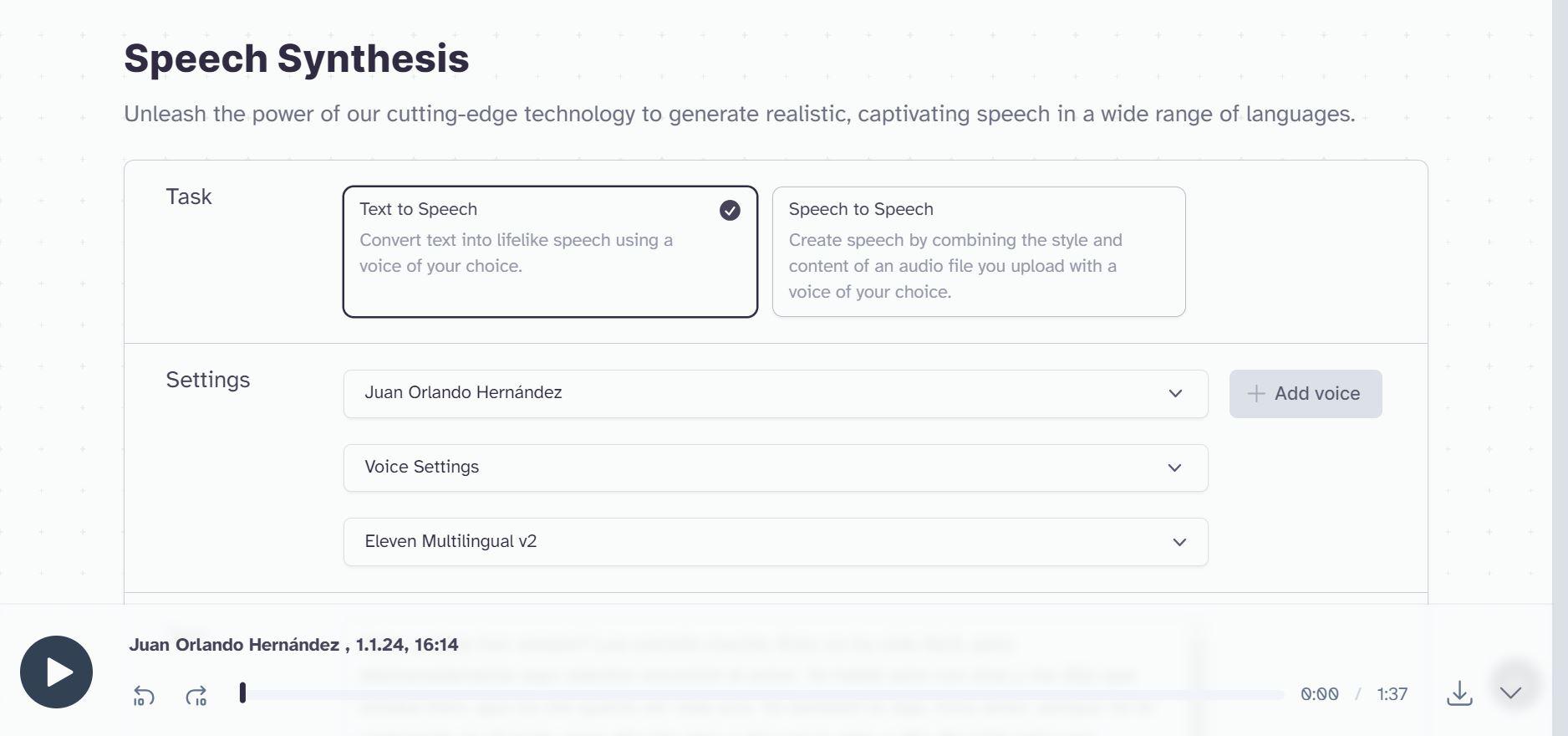The image size is (1568, 736).
Task: Collapse the audio player with the chevron
Action: (1510, 693)
